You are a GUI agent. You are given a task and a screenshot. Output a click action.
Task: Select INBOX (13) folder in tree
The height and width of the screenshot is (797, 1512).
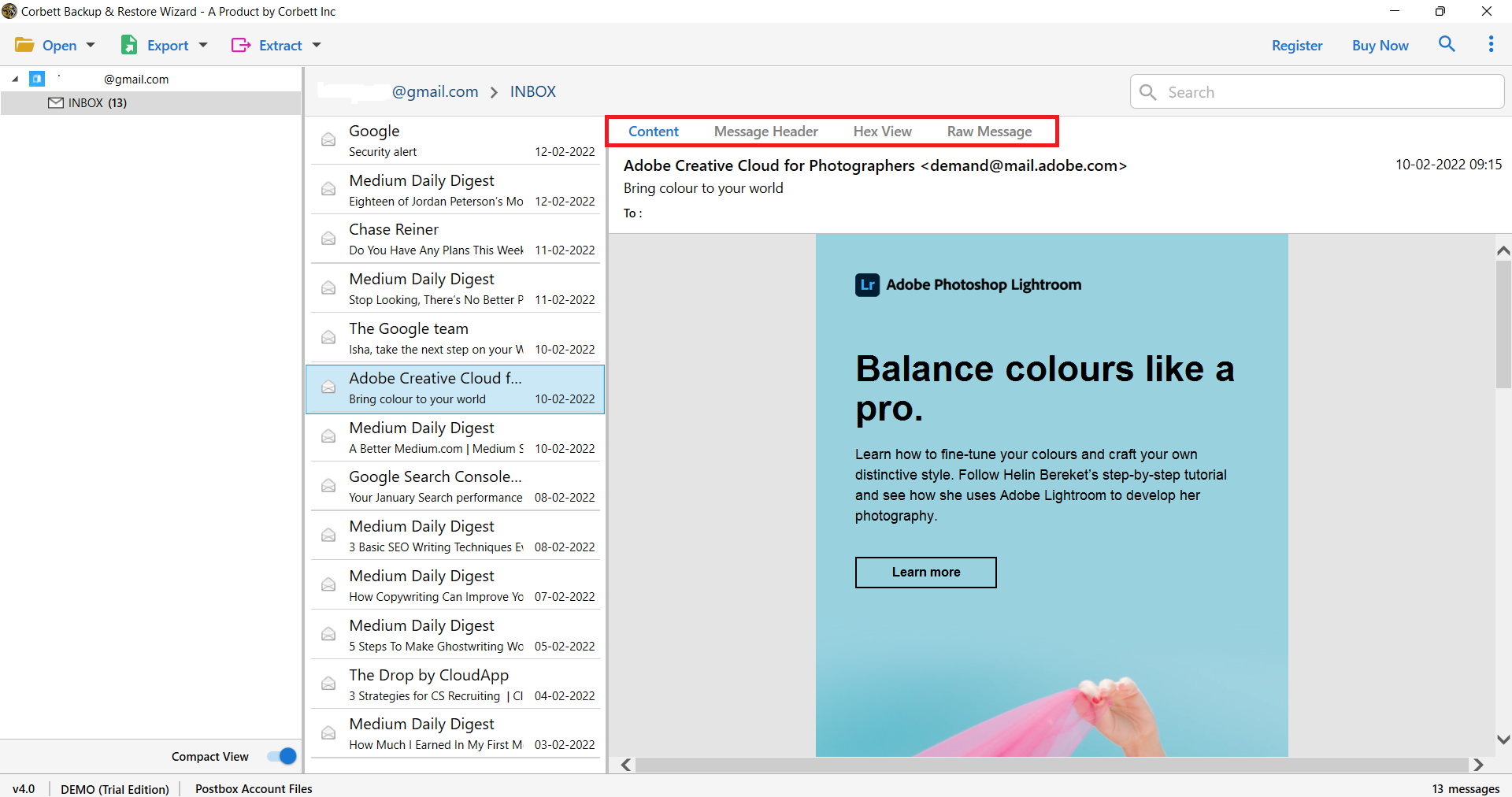(x=150, y=103)
